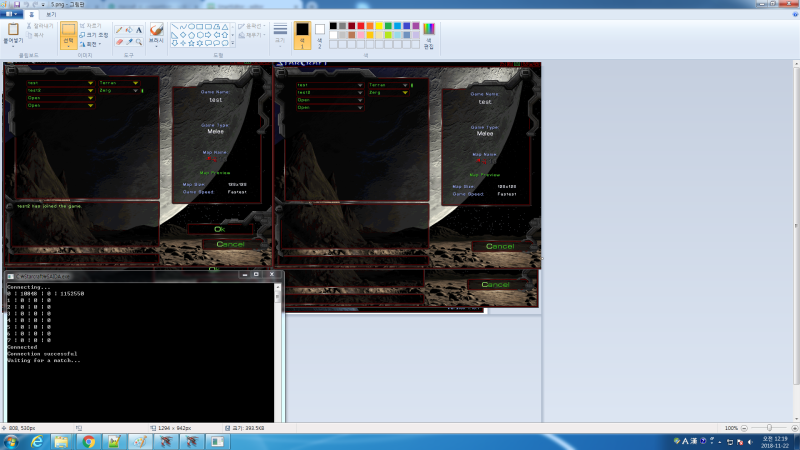Click the Save icon in title bar
800x450 pixels.
click(16, 4)
